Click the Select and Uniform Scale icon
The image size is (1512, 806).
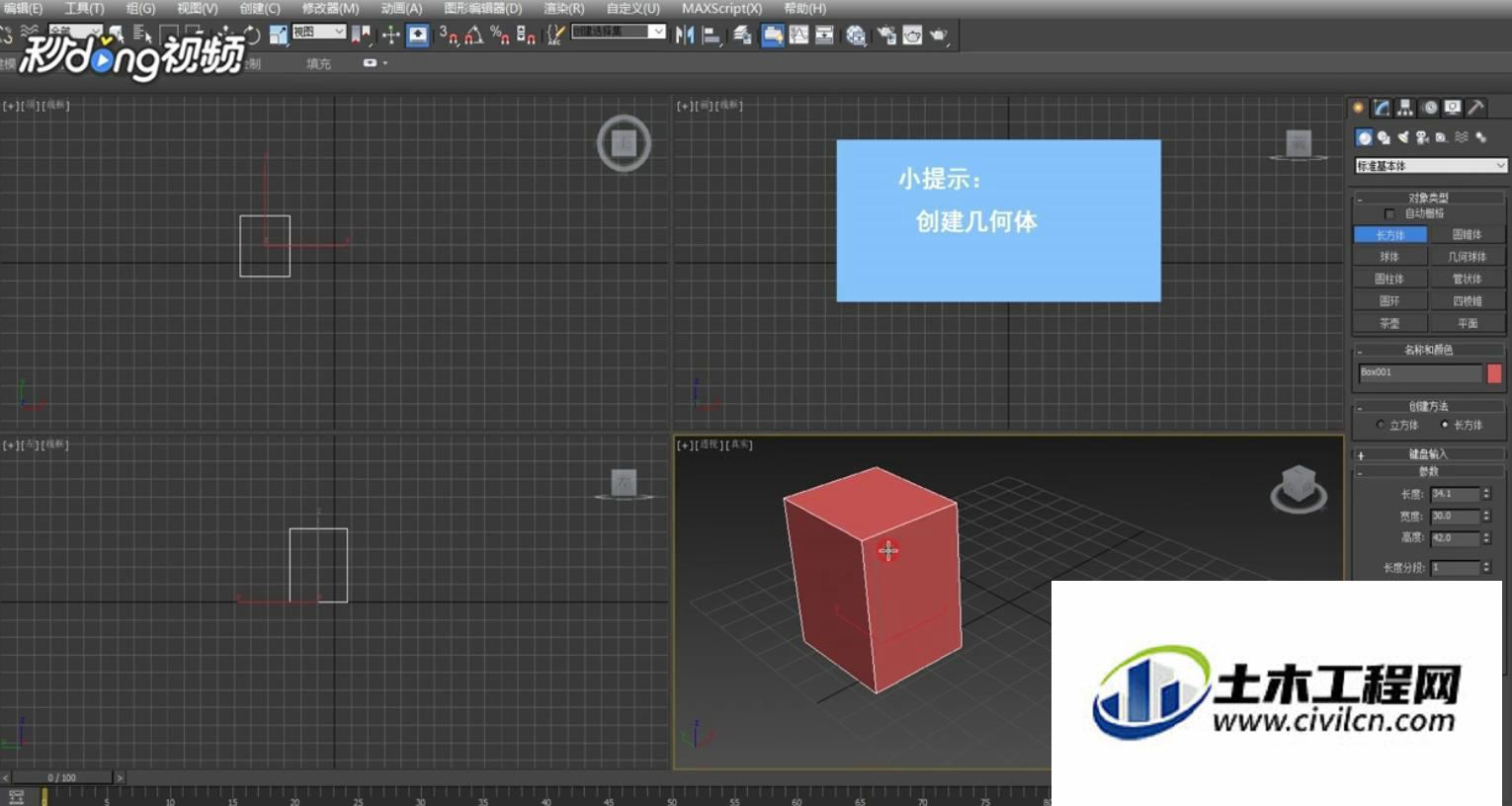tap(278, 36)
